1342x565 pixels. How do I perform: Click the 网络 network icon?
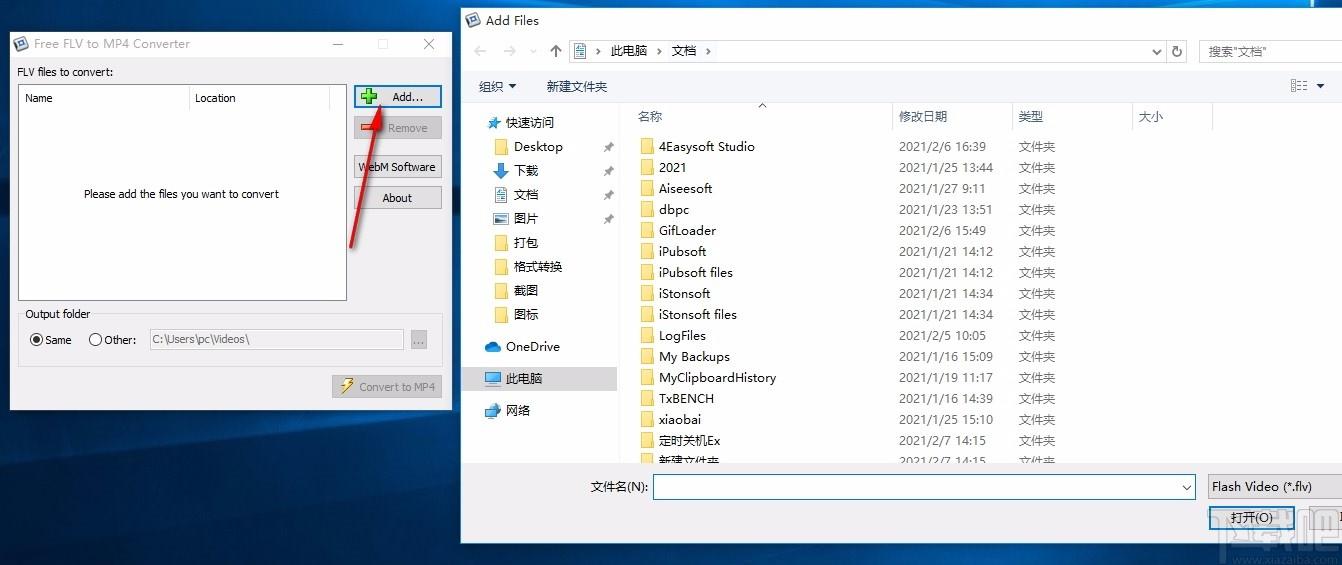point(492,411)
